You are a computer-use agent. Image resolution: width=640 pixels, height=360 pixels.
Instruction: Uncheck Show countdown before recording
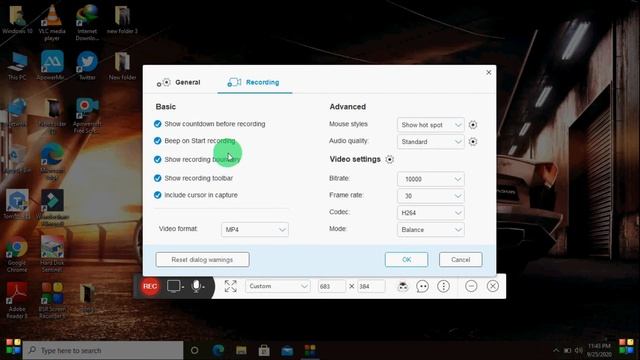click(158, 124)
